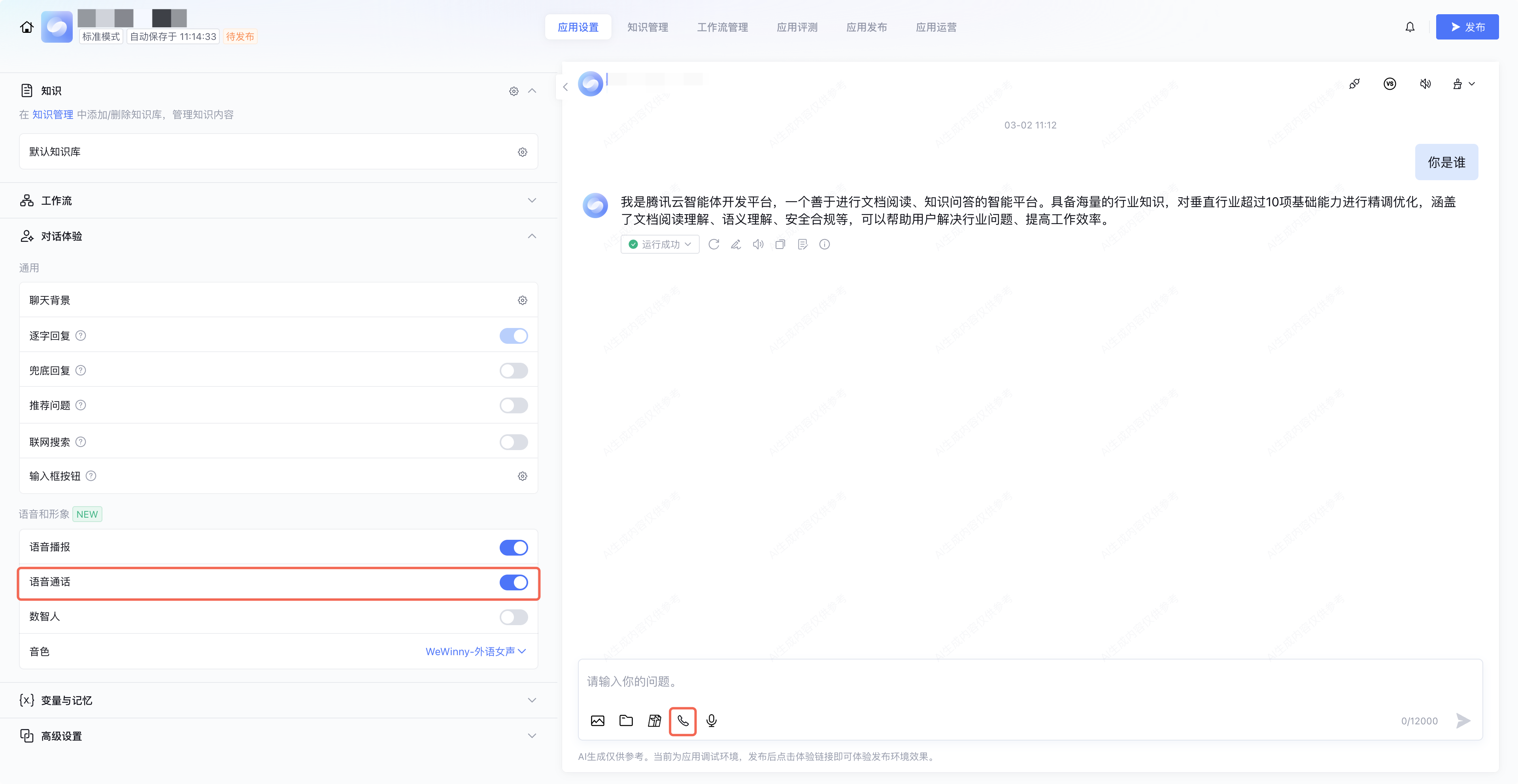Click the microphone voice input icon
This screenshot has height=784, width=1518.
711,720
